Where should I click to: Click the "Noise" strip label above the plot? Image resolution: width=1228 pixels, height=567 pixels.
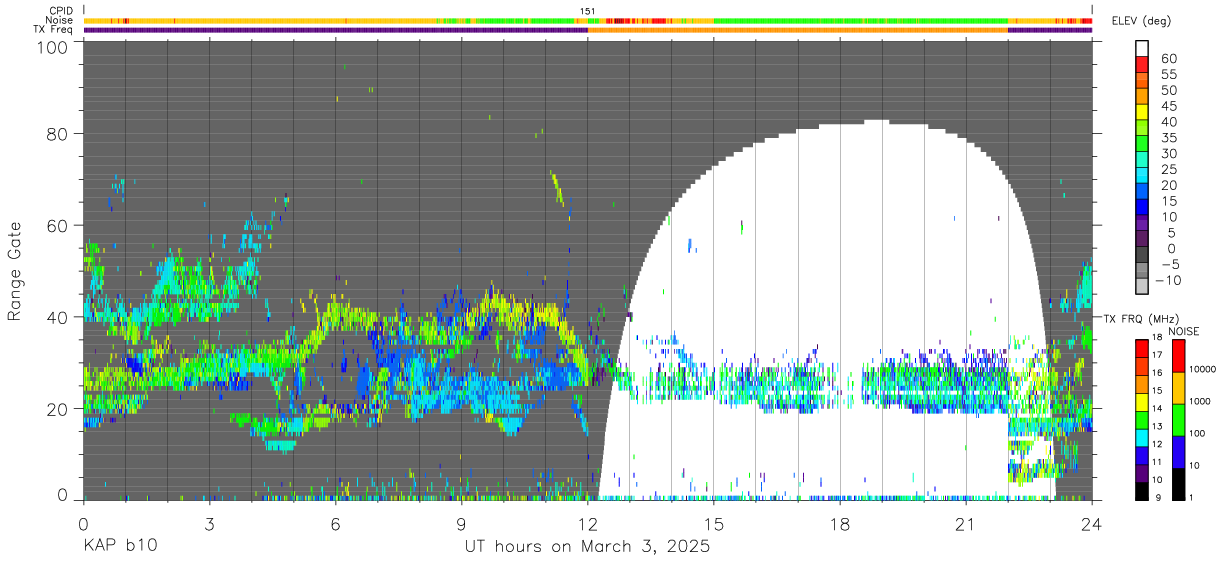tap(61, 20)
